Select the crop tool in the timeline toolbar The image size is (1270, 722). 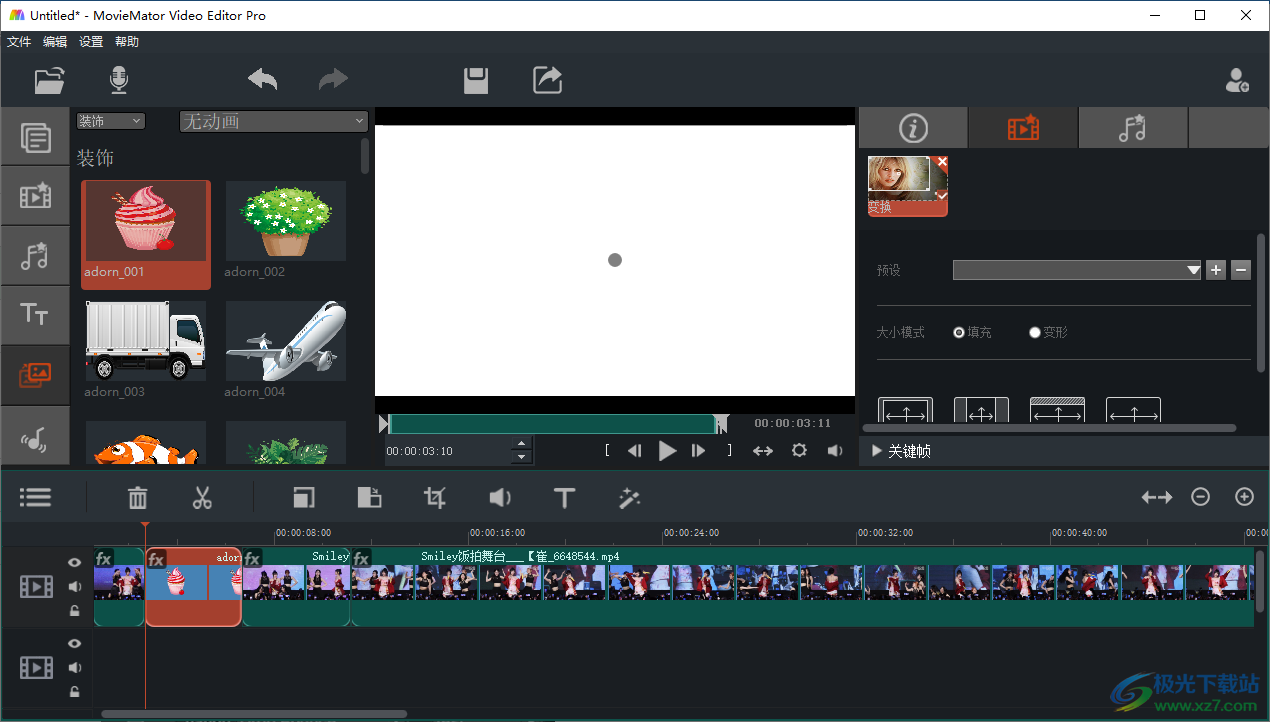(434, 497)
